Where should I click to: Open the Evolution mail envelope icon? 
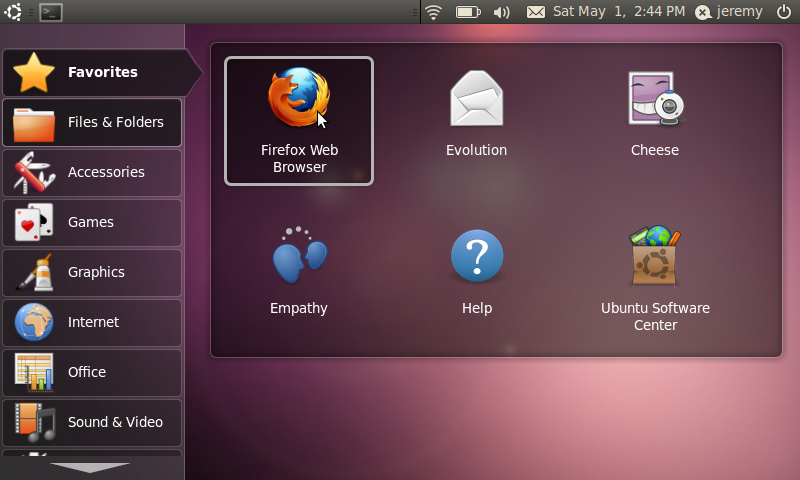[x=477, y=98]
